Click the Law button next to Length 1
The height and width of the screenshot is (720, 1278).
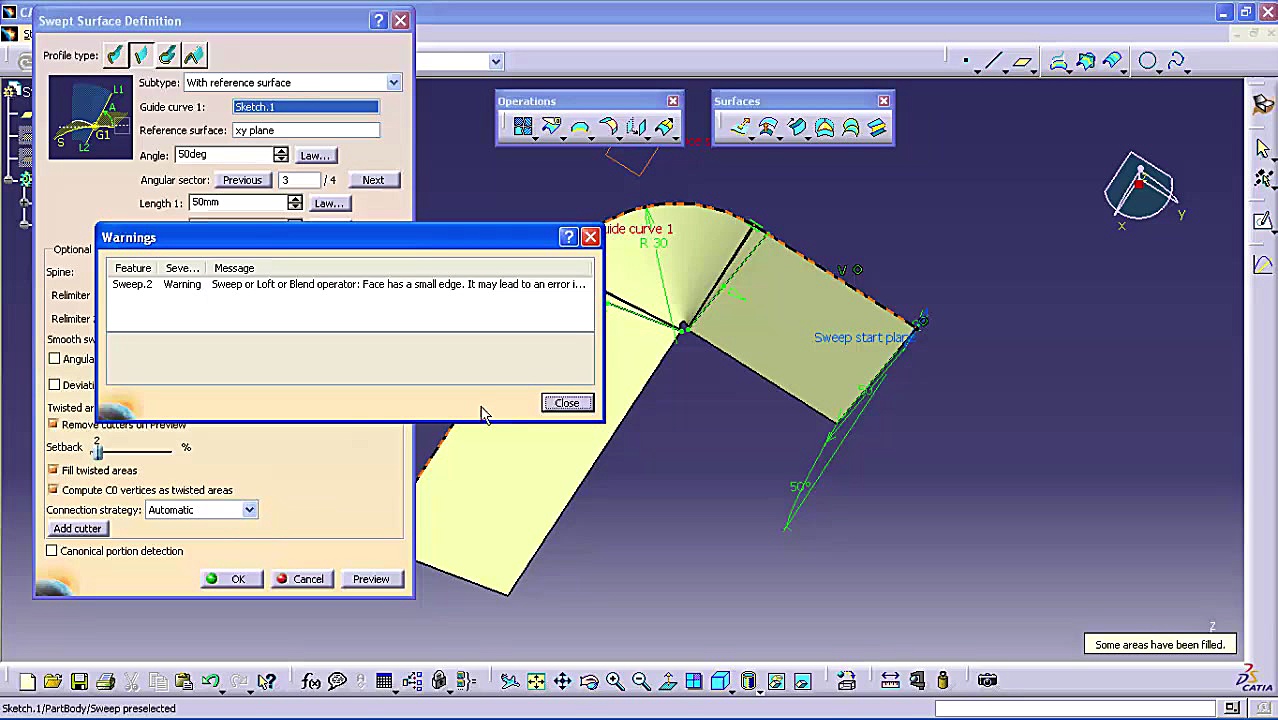329,203
